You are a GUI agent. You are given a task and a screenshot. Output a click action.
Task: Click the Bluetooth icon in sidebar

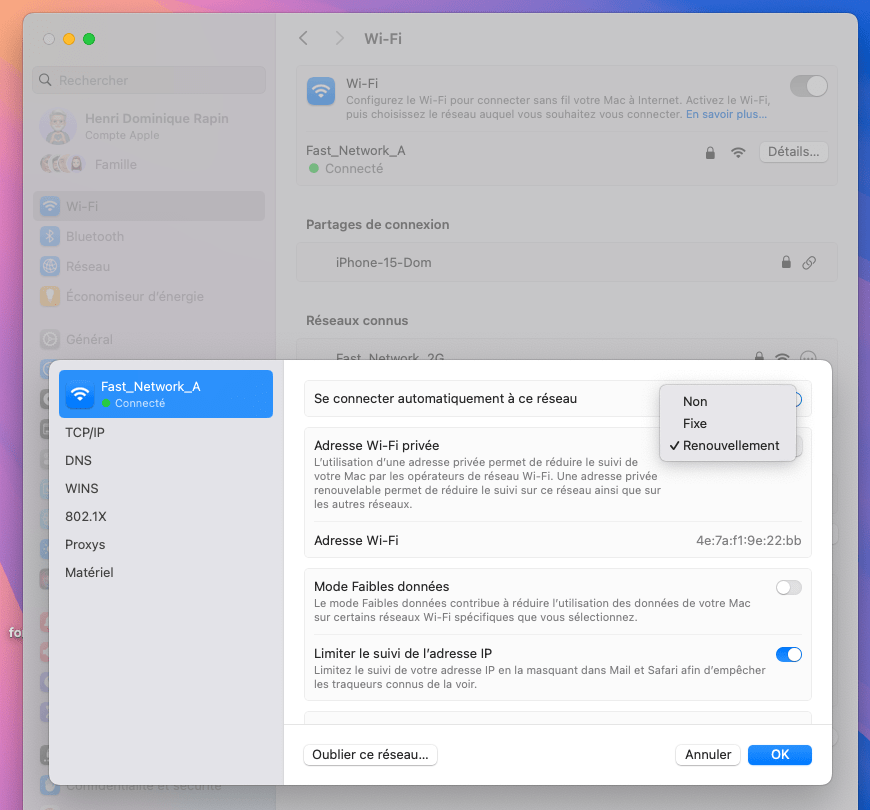click(x=50, y=236)
